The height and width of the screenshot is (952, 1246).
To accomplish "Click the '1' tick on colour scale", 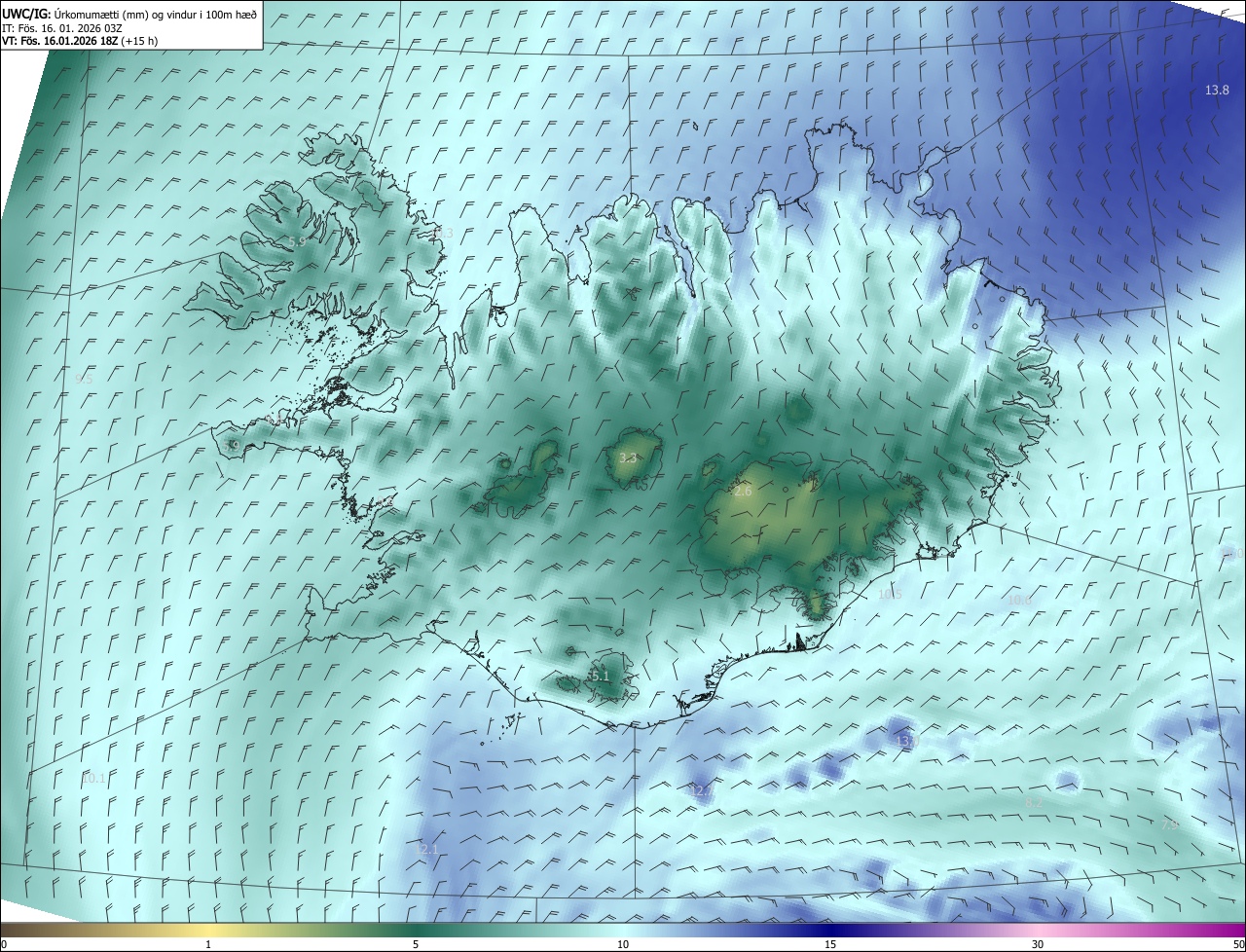I will [x=208, y=945].
